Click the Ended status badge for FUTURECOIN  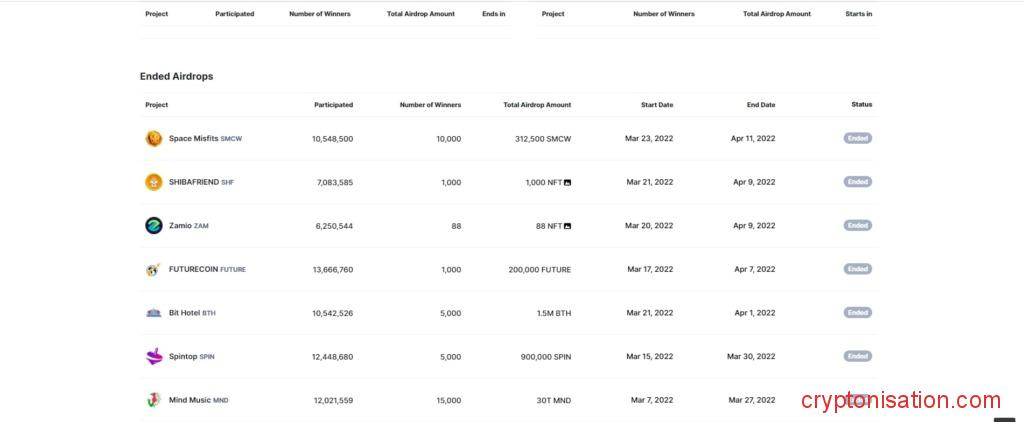pos(857,269)
